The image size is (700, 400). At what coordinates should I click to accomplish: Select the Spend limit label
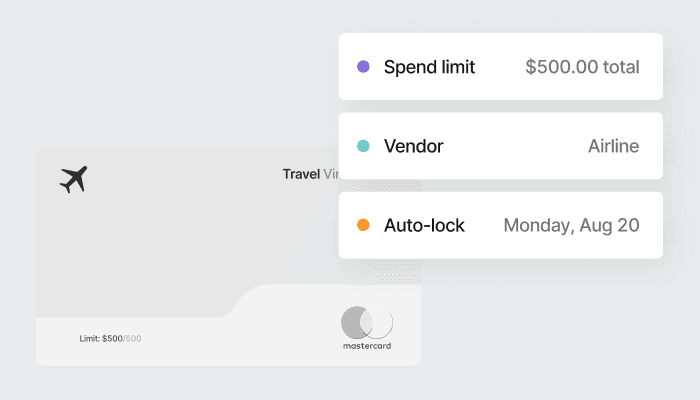[x=429, y=67]
